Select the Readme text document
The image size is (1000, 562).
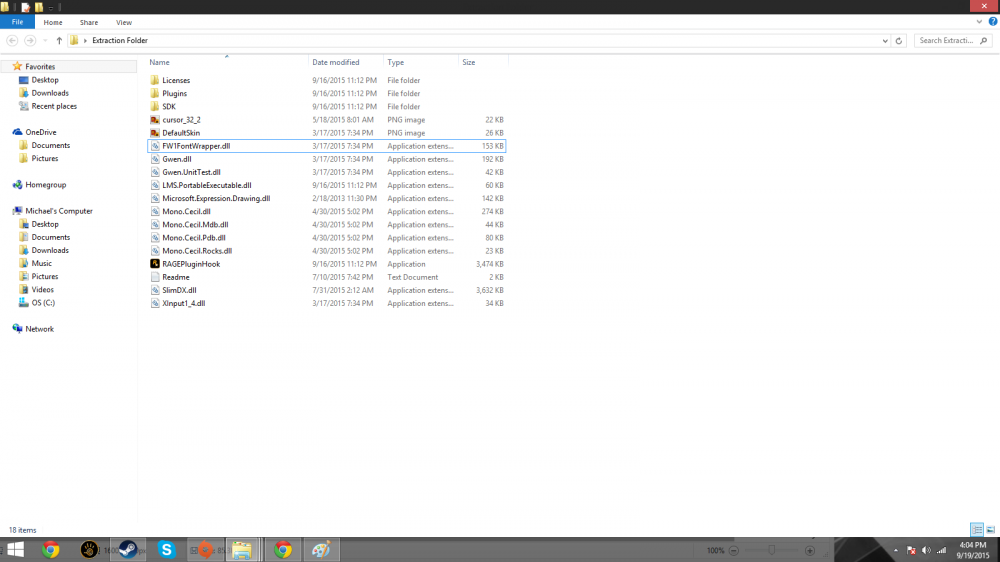(x=175, y=277)
